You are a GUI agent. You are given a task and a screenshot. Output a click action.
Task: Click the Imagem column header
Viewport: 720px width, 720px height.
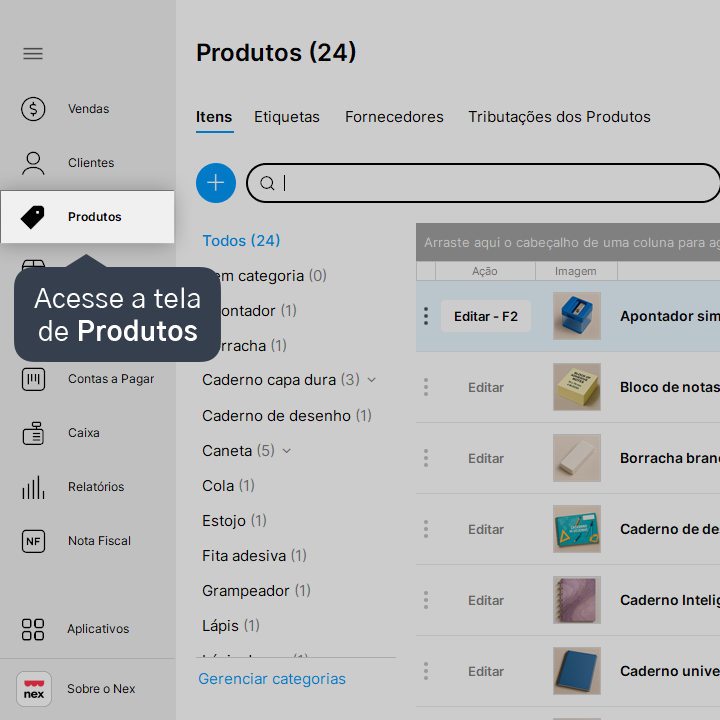[x=576, y=271]
